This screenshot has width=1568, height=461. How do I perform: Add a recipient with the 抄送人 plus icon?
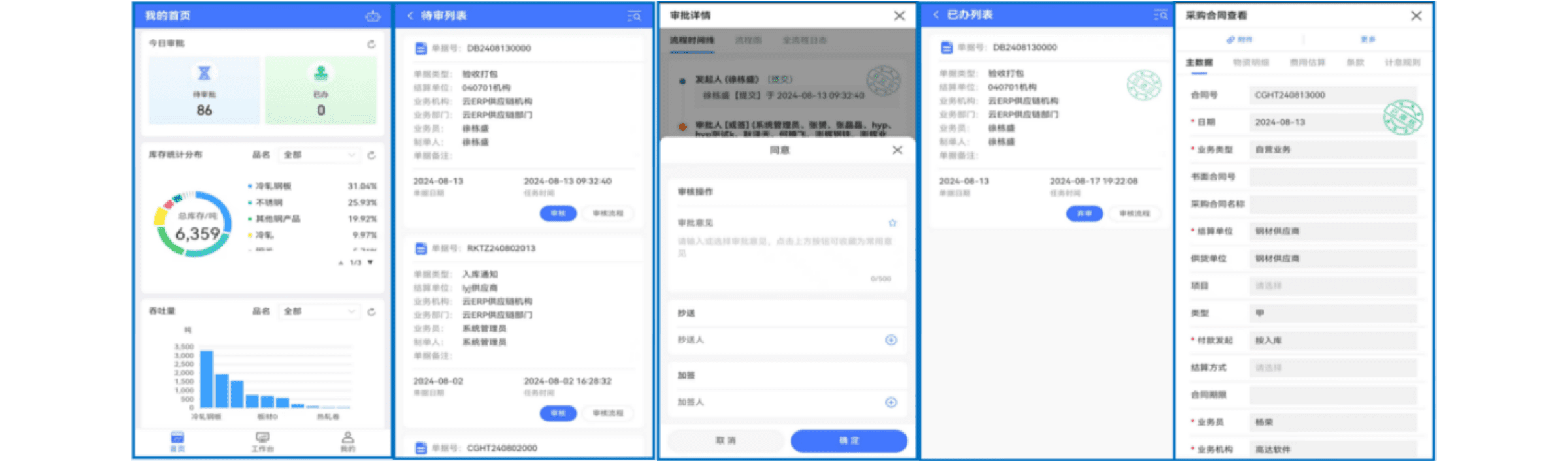click(x=891, y=340)
